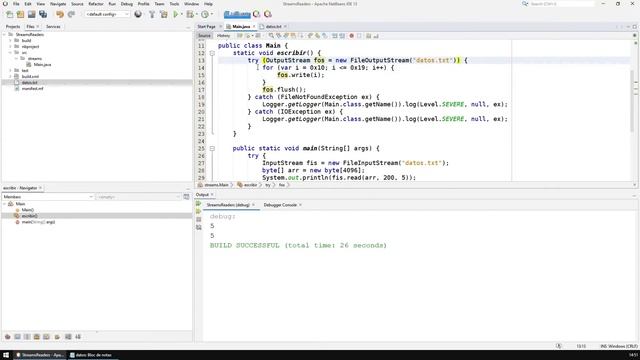This screenshot has height=360, width=640.
Task: Click the globe browser icon in toolbar
Action: click(138, 14)
